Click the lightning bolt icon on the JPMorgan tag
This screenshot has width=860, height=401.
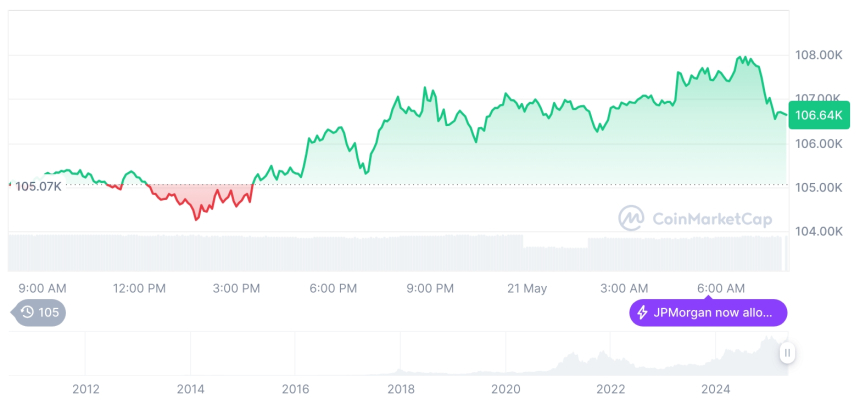641,313
